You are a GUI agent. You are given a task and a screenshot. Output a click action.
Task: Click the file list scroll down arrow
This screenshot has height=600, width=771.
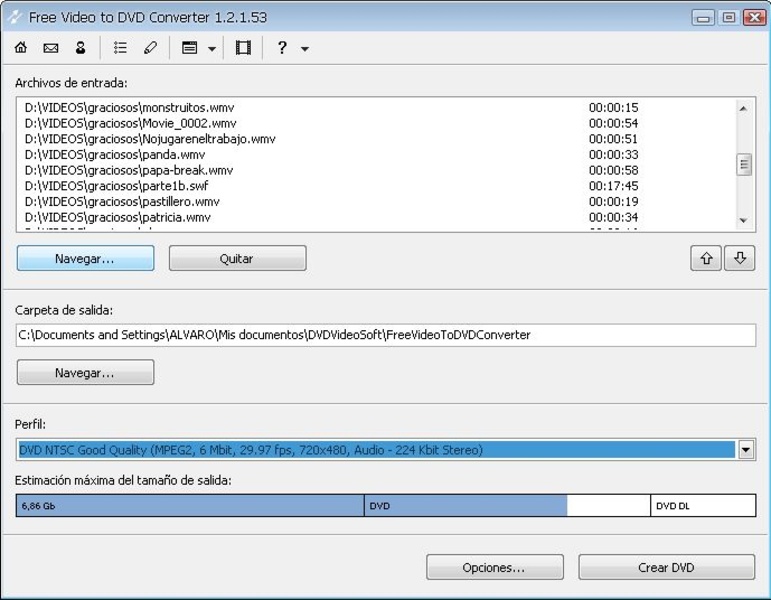743,220
